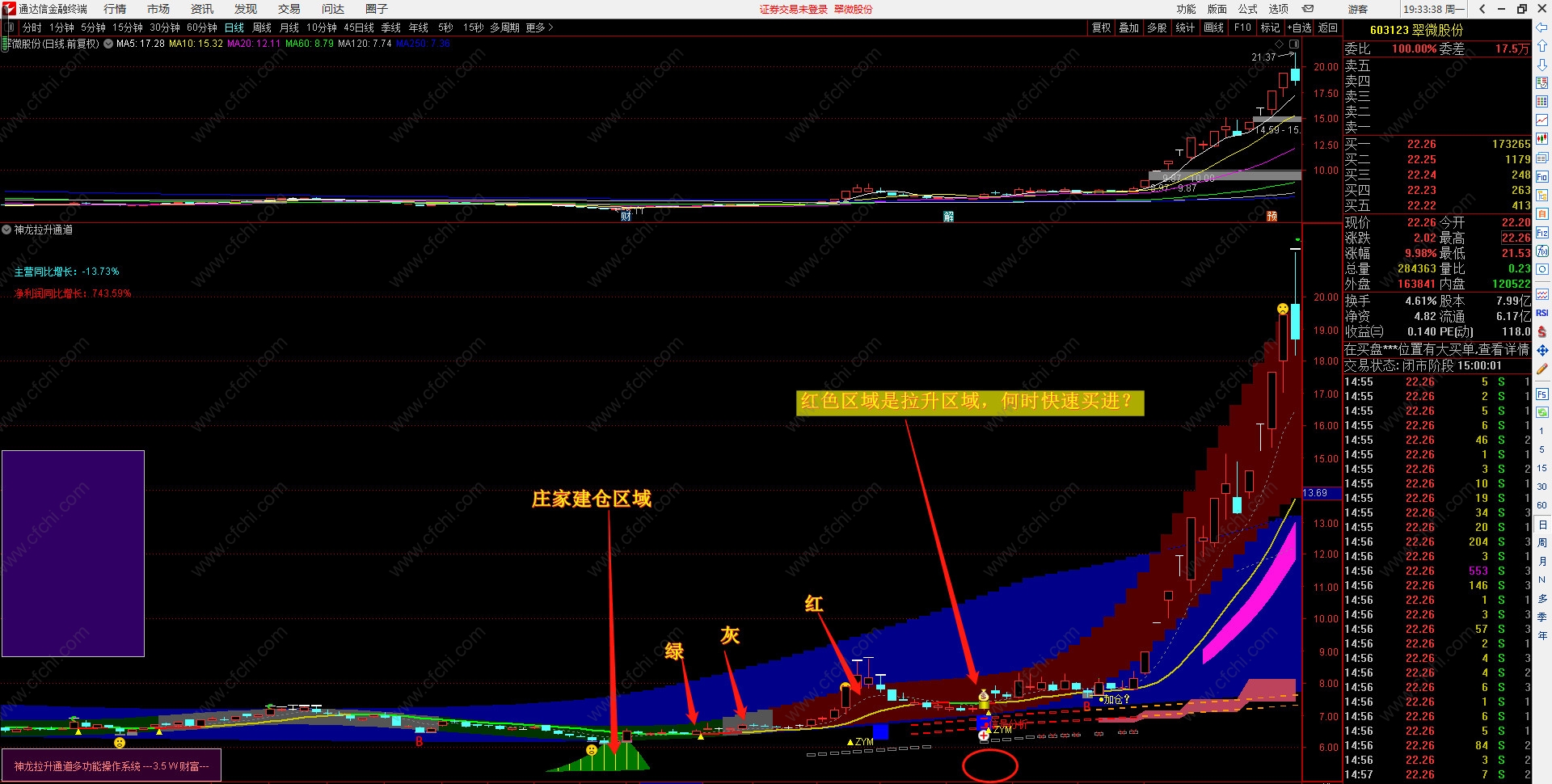Click the Fiz icon in right sidebar

[x=1542, y=232]
